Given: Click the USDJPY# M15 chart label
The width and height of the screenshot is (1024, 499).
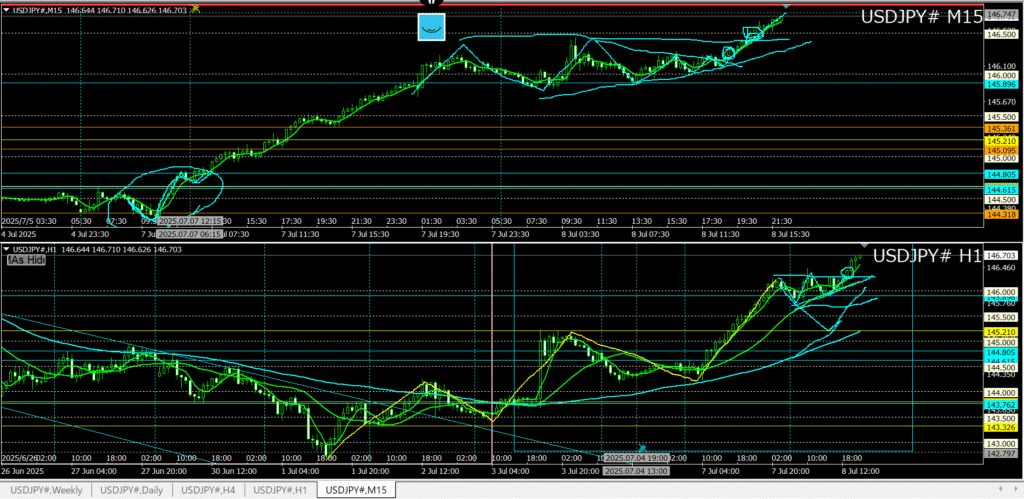Looking at the screenshot, I should click(x=919, y=18).
